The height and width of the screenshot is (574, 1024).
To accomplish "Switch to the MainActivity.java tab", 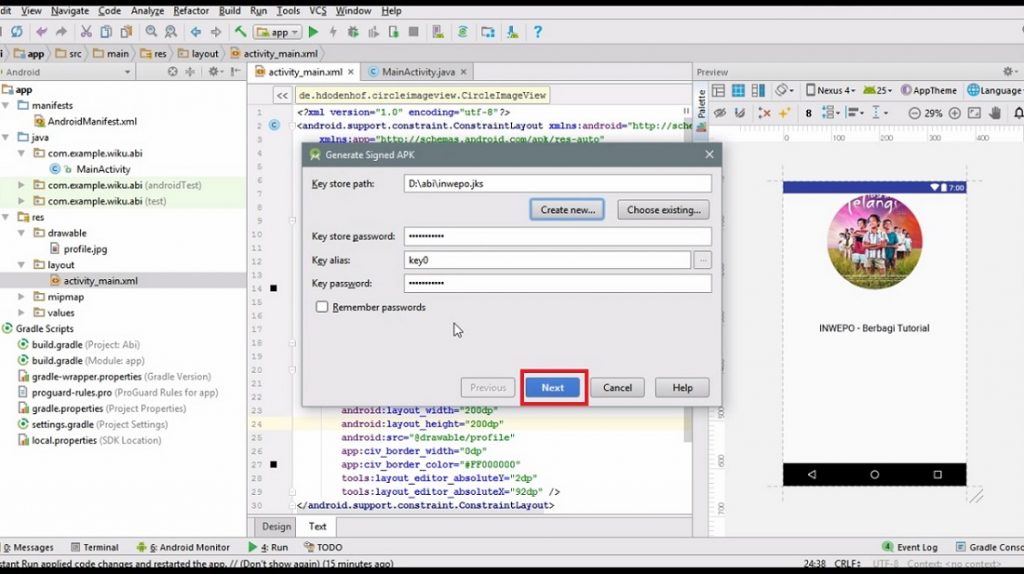I will click(x=418, y=72).
